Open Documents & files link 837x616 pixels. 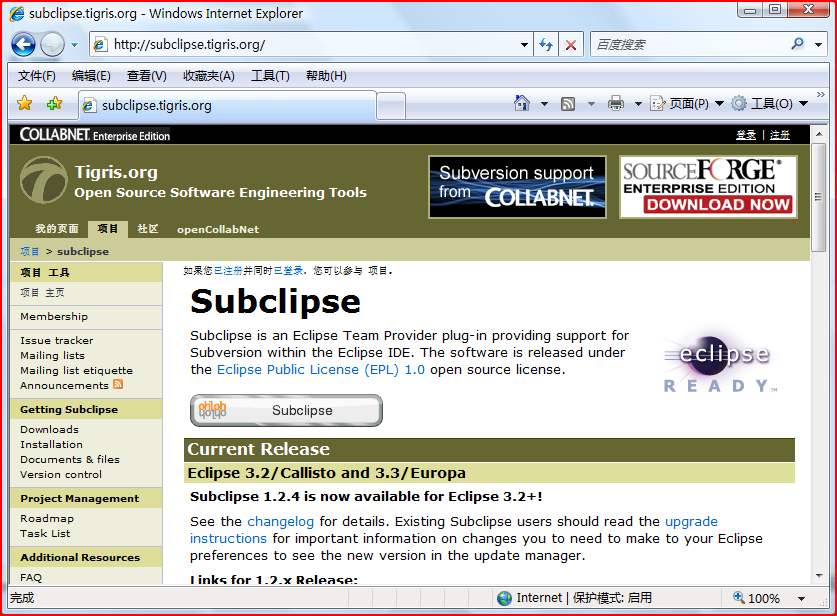70,460
